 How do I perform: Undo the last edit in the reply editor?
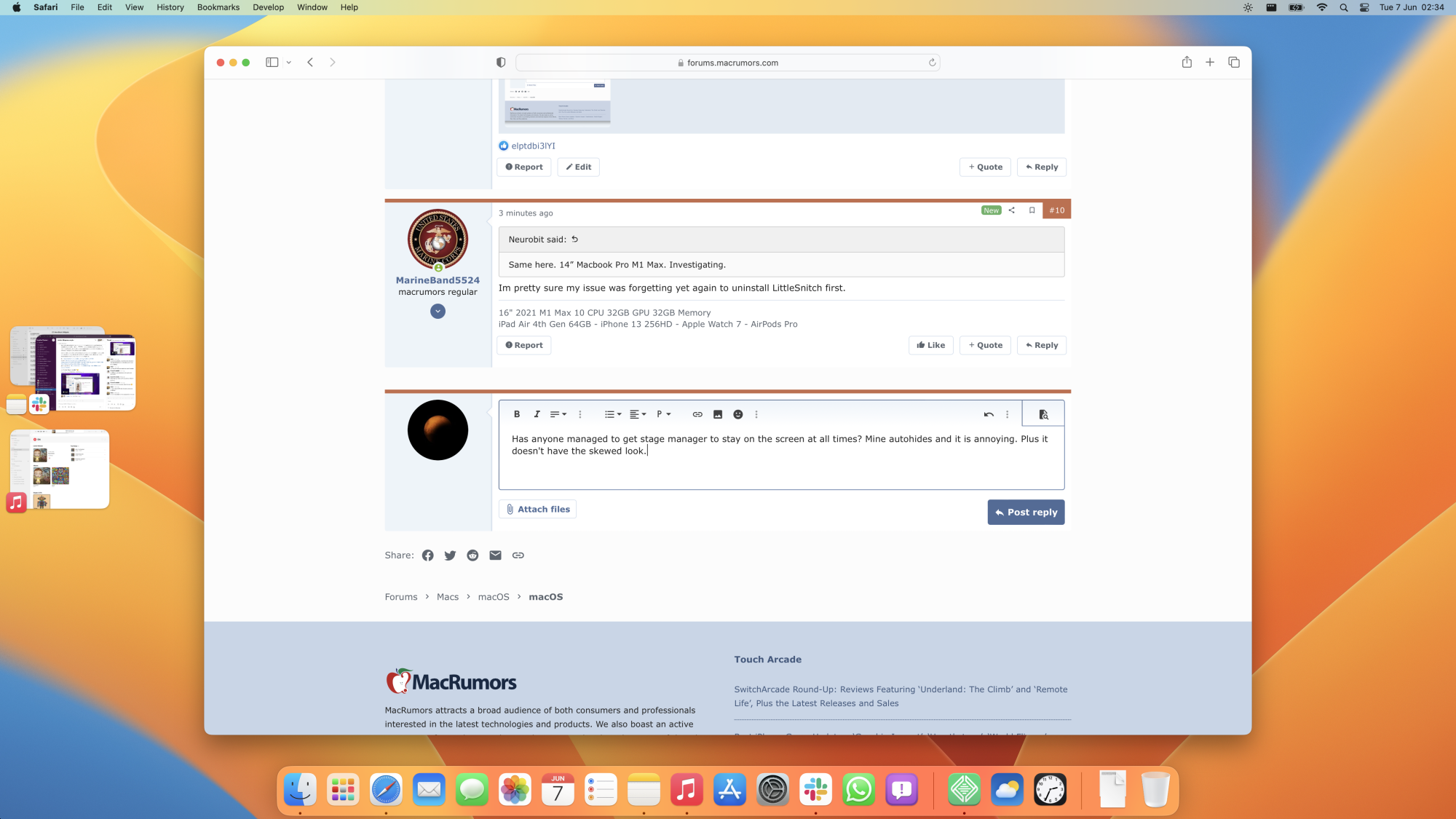[x=989, y=414]
